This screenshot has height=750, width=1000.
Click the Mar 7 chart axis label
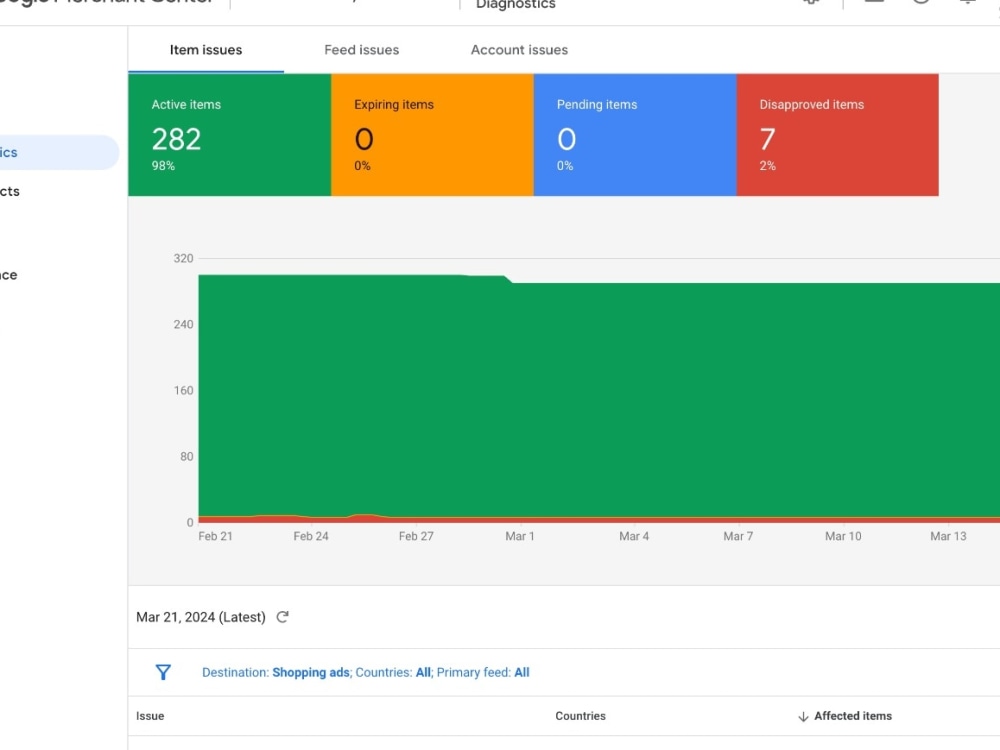[x=738, y=536]
